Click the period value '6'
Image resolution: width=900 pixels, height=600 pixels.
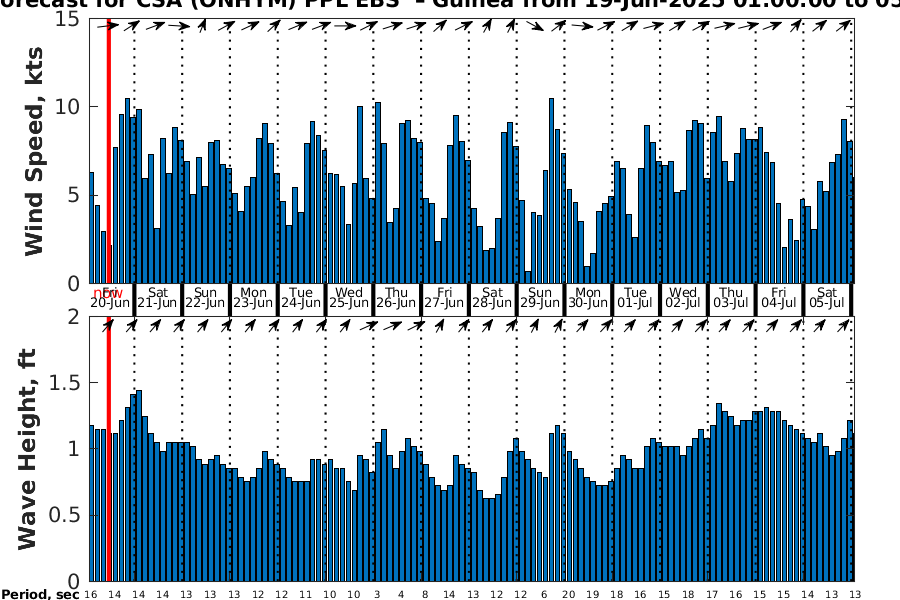(x=544, y=594)
